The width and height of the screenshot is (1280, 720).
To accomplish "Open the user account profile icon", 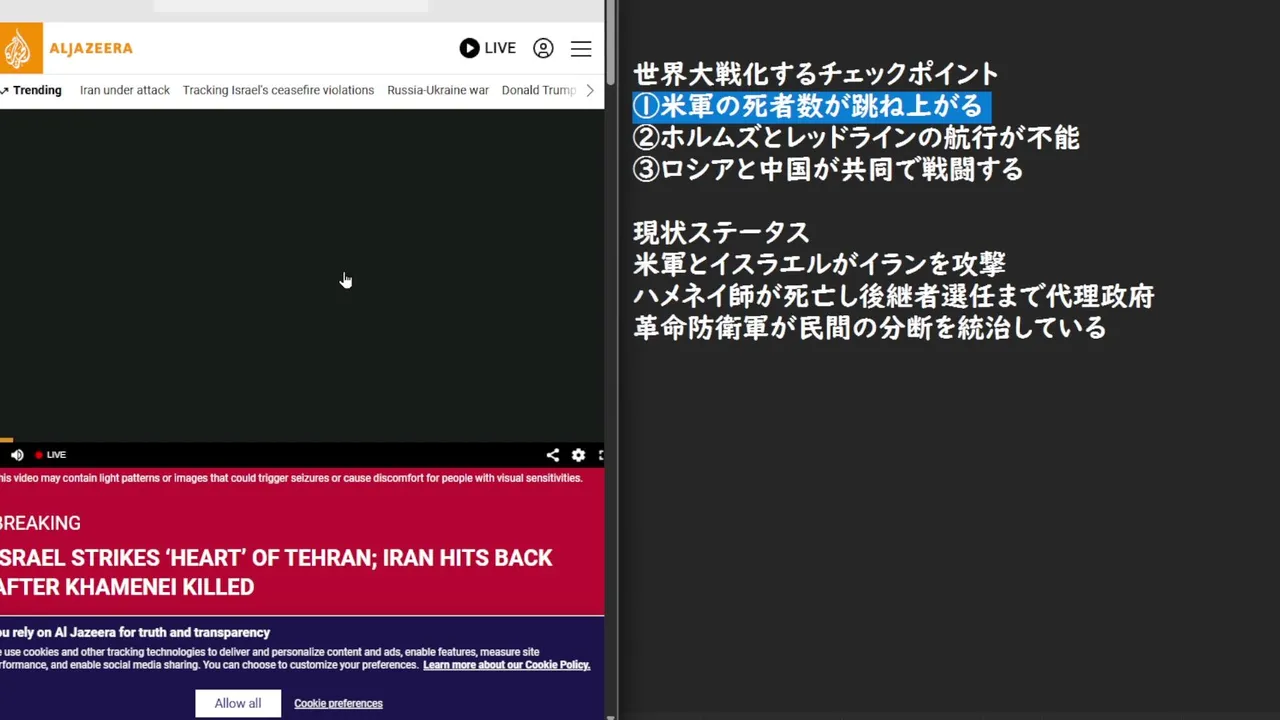I will [x=543, y=48].
